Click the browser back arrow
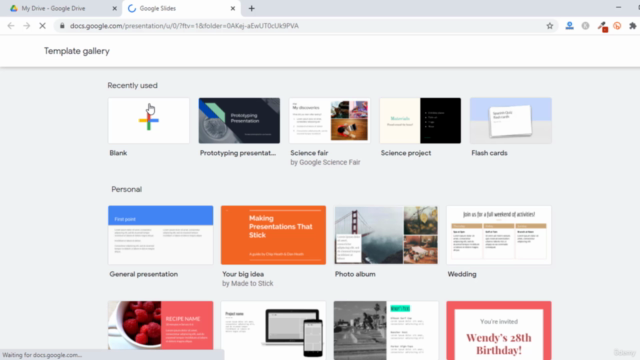 click(x=11, y=26)
